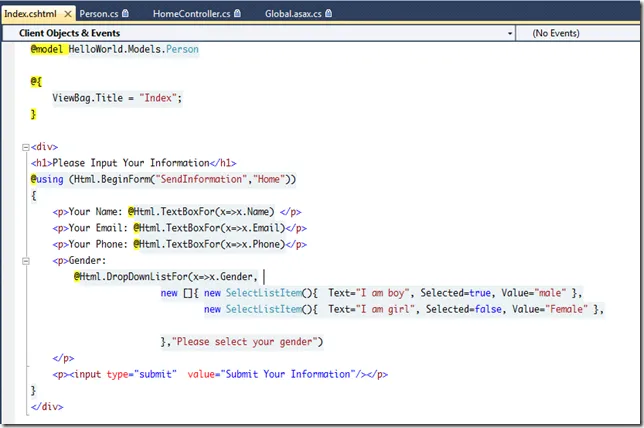The height and width of the screenshot is (428, 644).
Task: Click Selected=true in first list item
Action: tap(455, 293)
